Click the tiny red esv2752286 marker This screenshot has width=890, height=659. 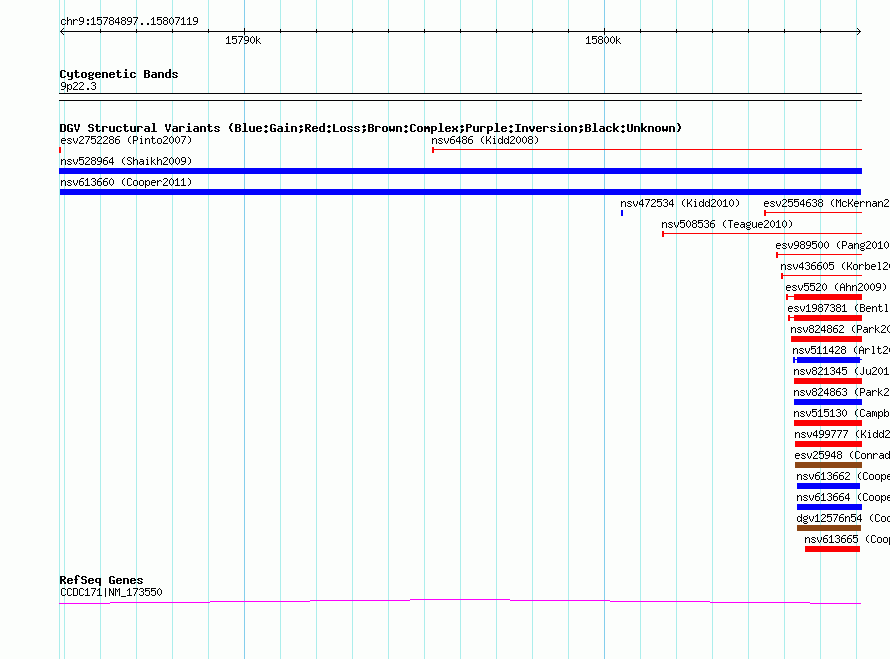pyautogui.click(x=60, y=150)
